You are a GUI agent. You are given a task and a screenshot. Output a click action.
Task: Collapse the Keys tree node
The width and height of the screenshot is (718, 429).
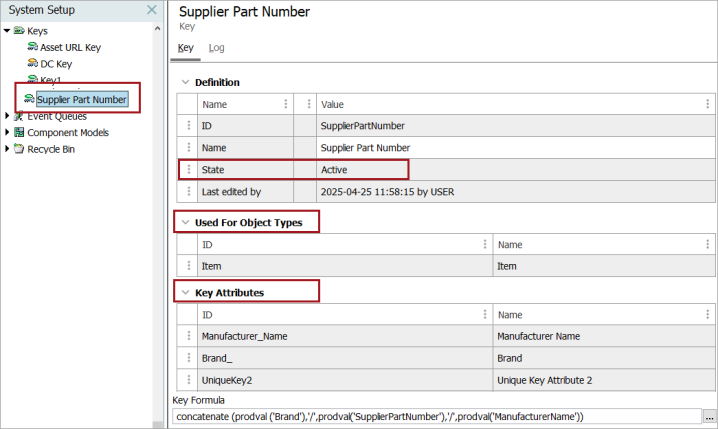click(7, 31)
